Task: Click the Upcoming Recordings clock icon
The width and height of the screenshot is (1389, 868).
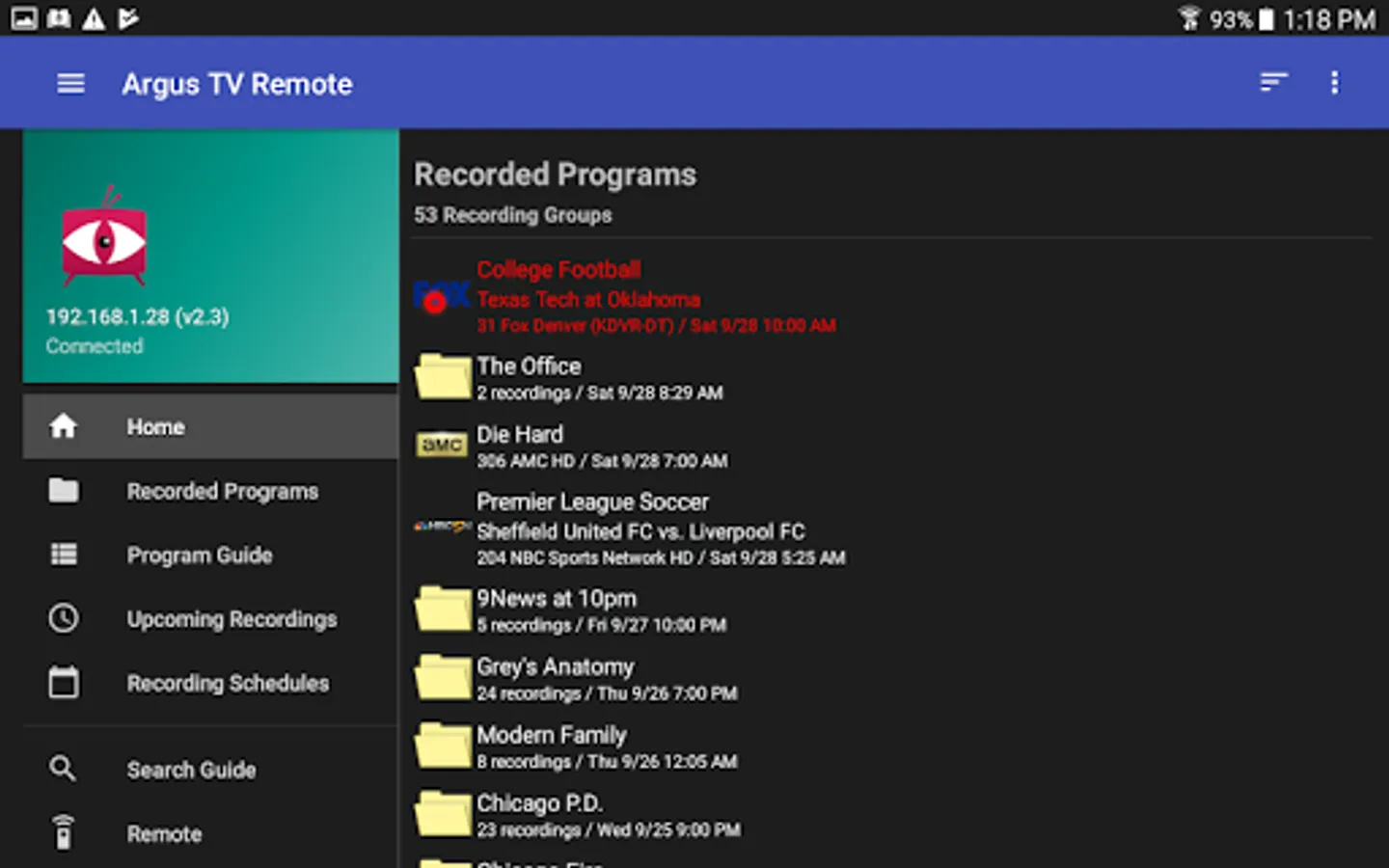Action: coord(64,618)
